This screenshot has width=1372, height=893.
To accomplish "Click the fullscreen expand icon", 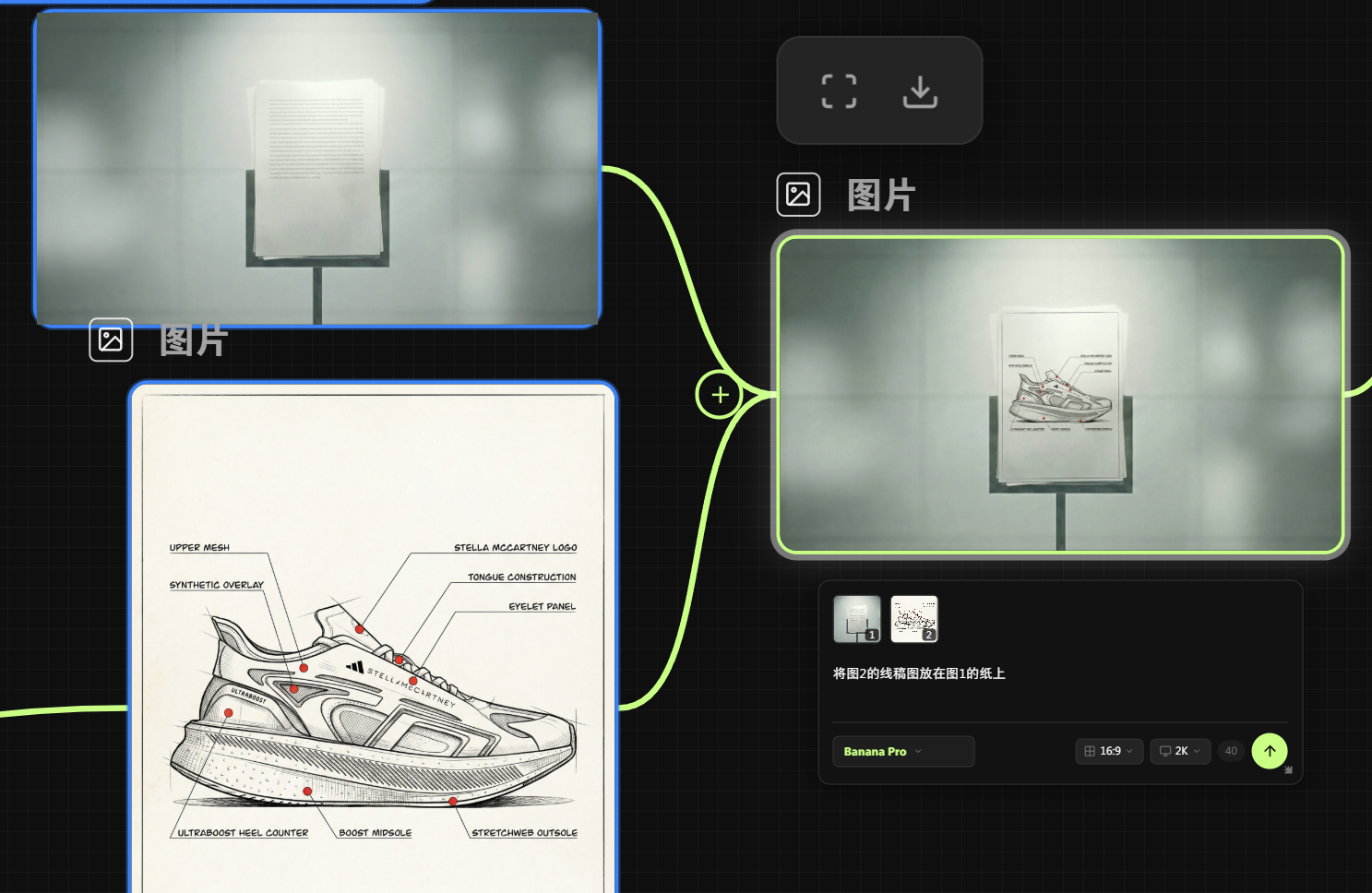I will tap(839, 91).
